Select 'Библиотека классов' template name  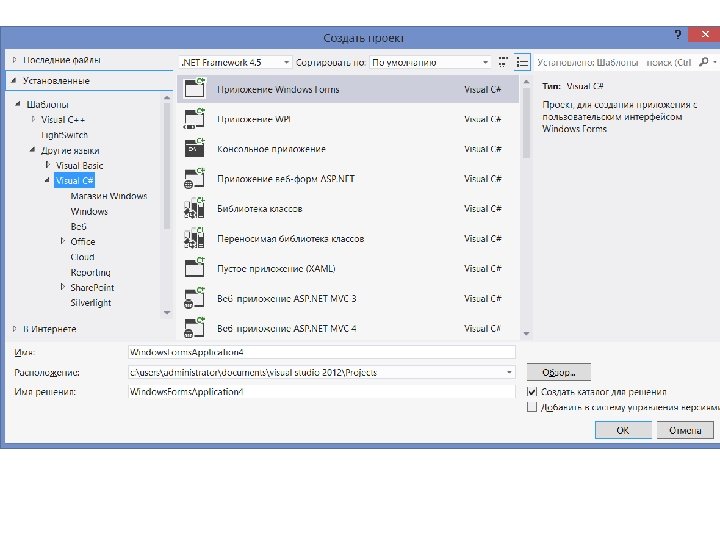tap(260, 208)
